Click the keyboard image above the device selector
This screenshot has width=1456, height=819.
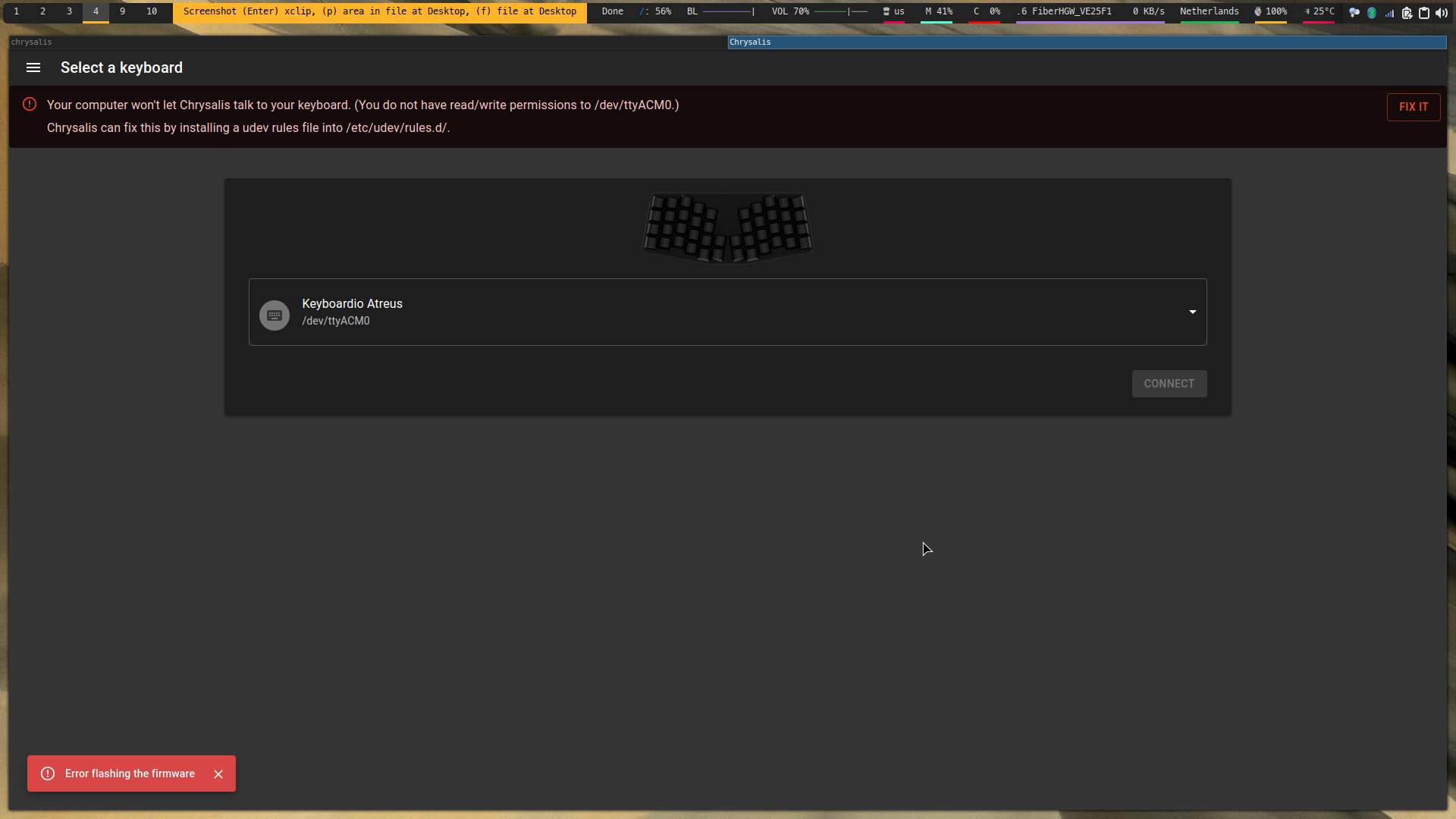click(x=727, y=227)
